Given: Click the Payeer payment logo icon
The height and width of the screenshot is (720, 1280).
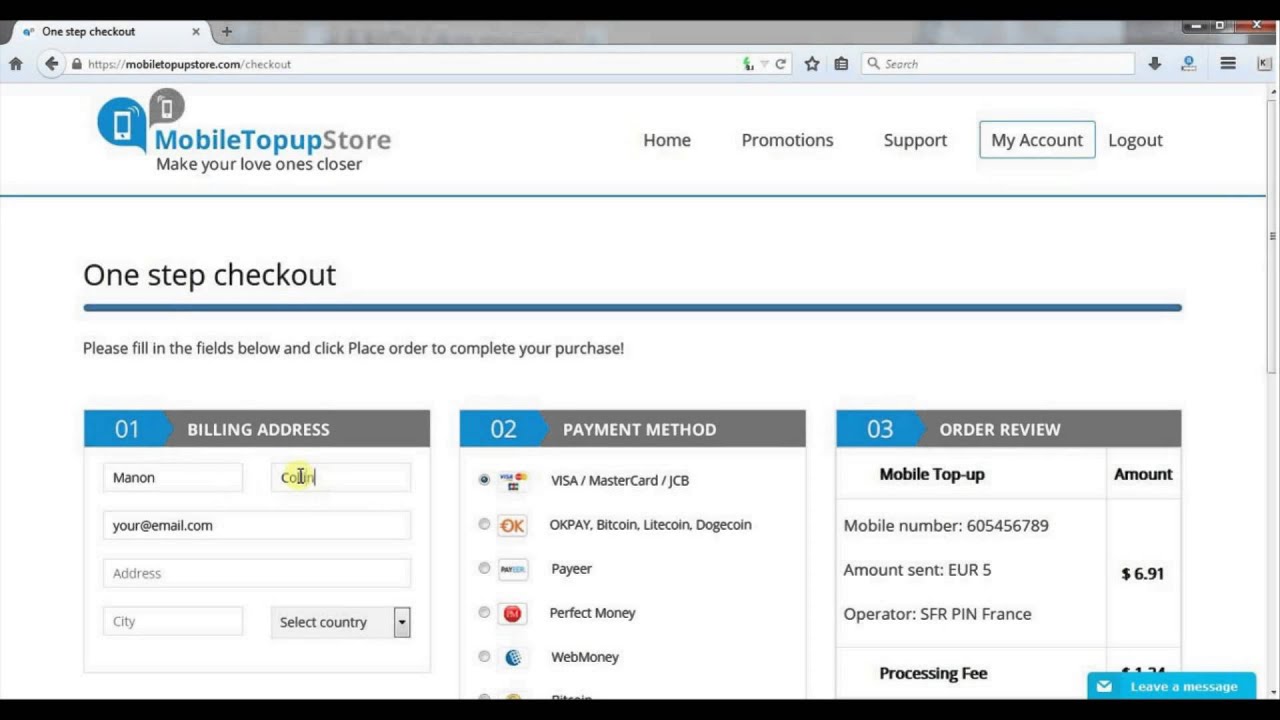Looking at the screenshot, I should 513,569.
